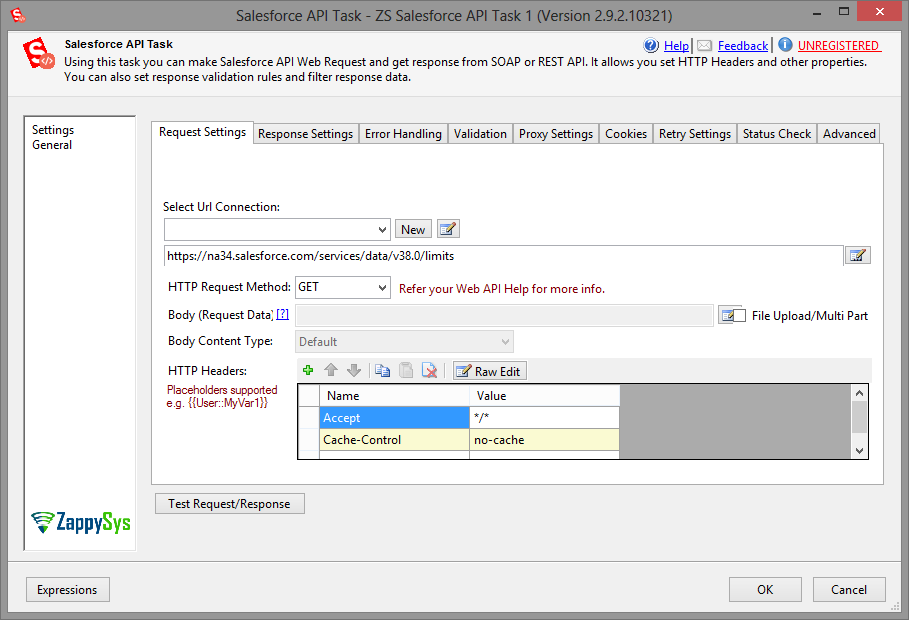Move header up with up arrow icon
Viewport: 909px width, 620px height.
pos(331,371)
